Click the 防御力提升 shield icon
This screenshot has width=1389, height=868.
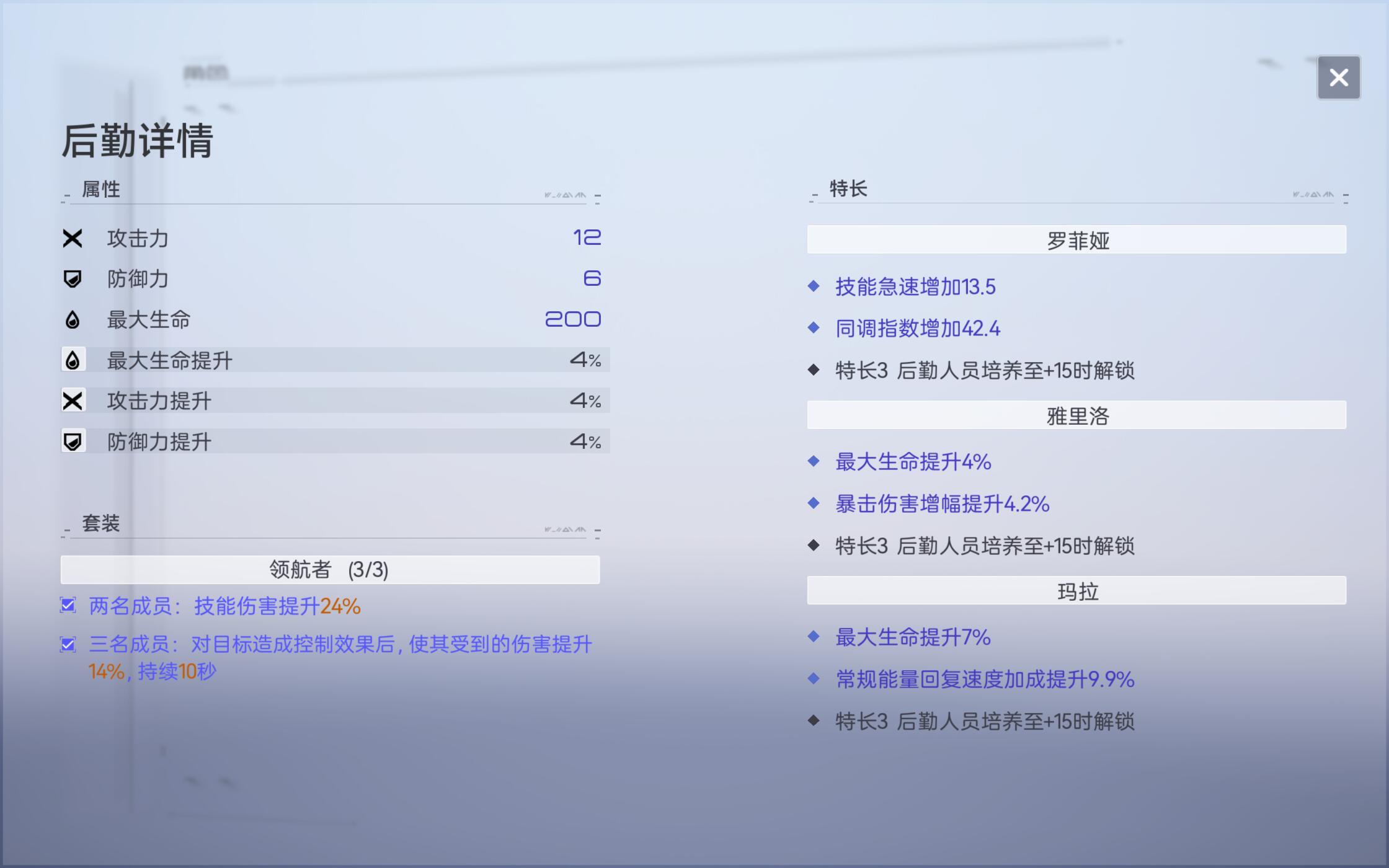[73, 441]
